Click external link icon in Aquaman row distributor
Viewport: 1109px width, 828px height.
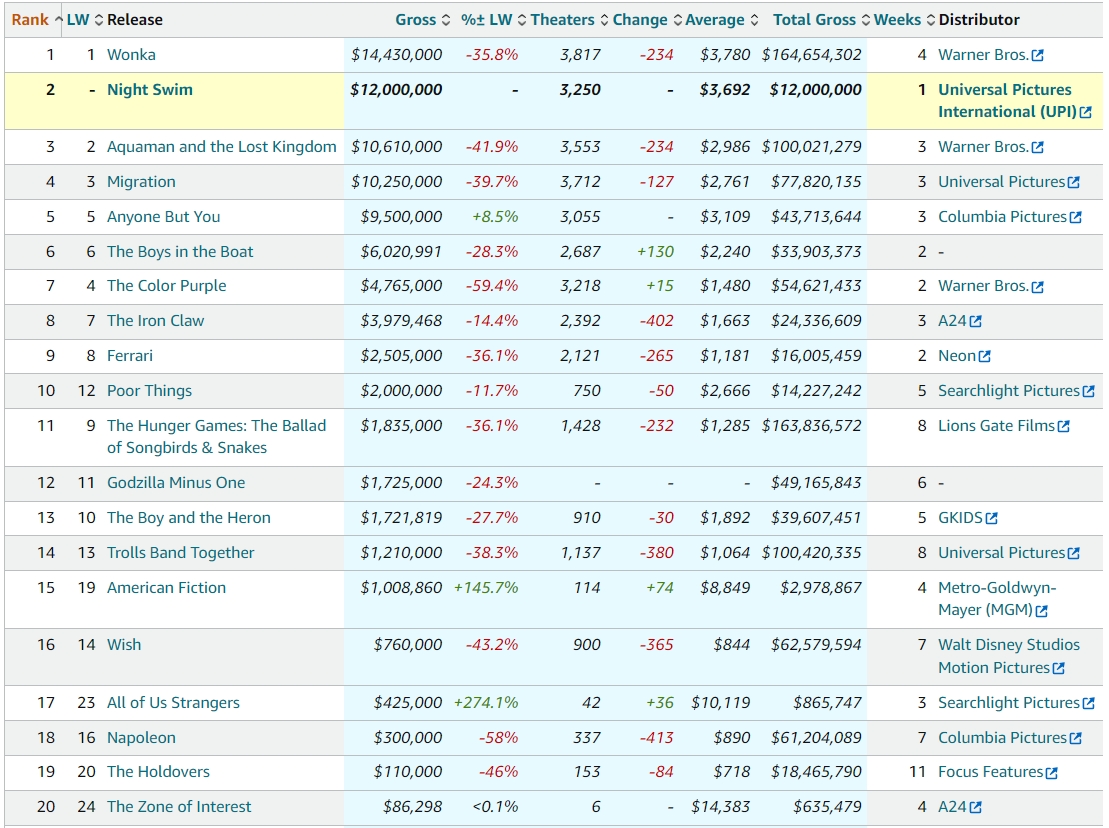pyautogui.click(x=1038, y=147)
